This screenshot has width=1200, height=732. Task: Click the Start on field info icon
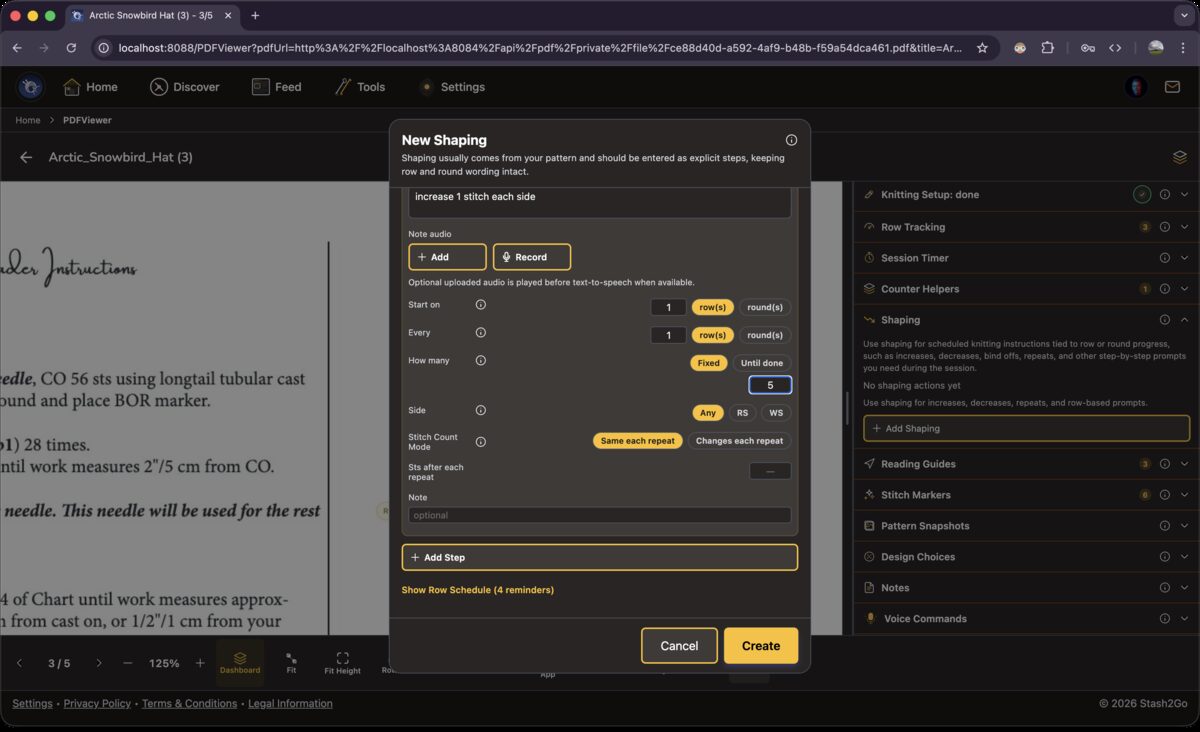coord(480,305)
